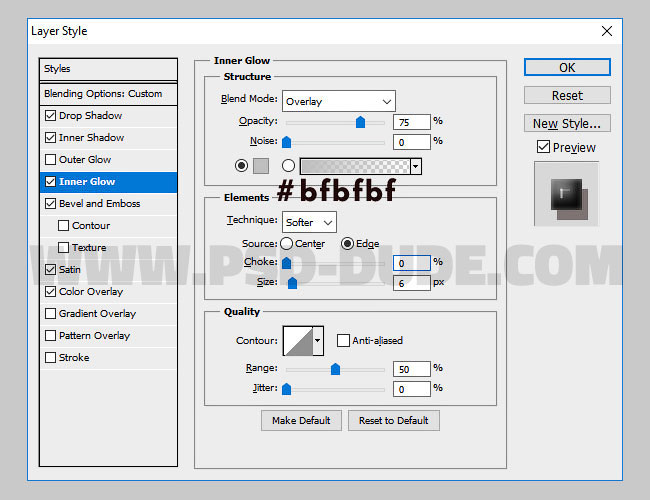Select the solid color radio button
This screenshot has width=650, height=500.
(x=241, y=165)
